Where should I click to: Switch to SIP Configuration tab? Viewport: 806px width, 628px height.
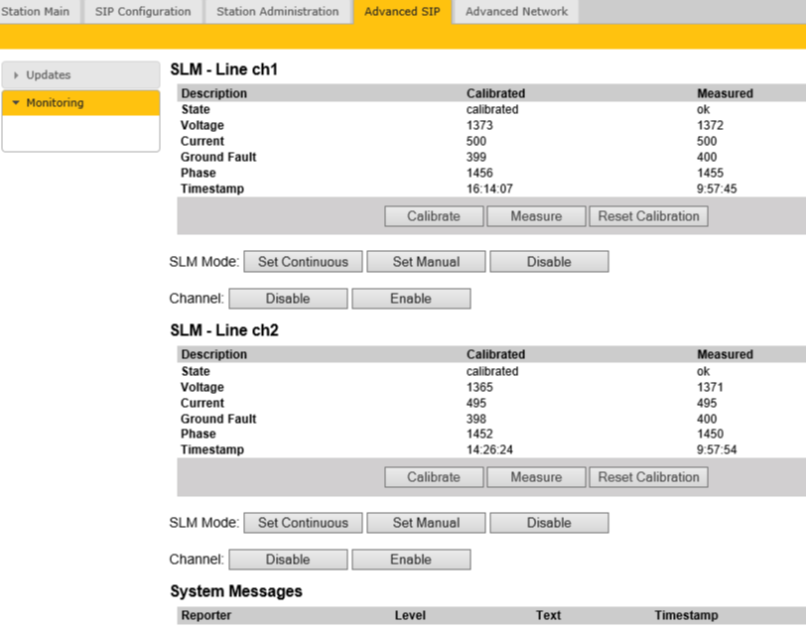tap(143, 12)
